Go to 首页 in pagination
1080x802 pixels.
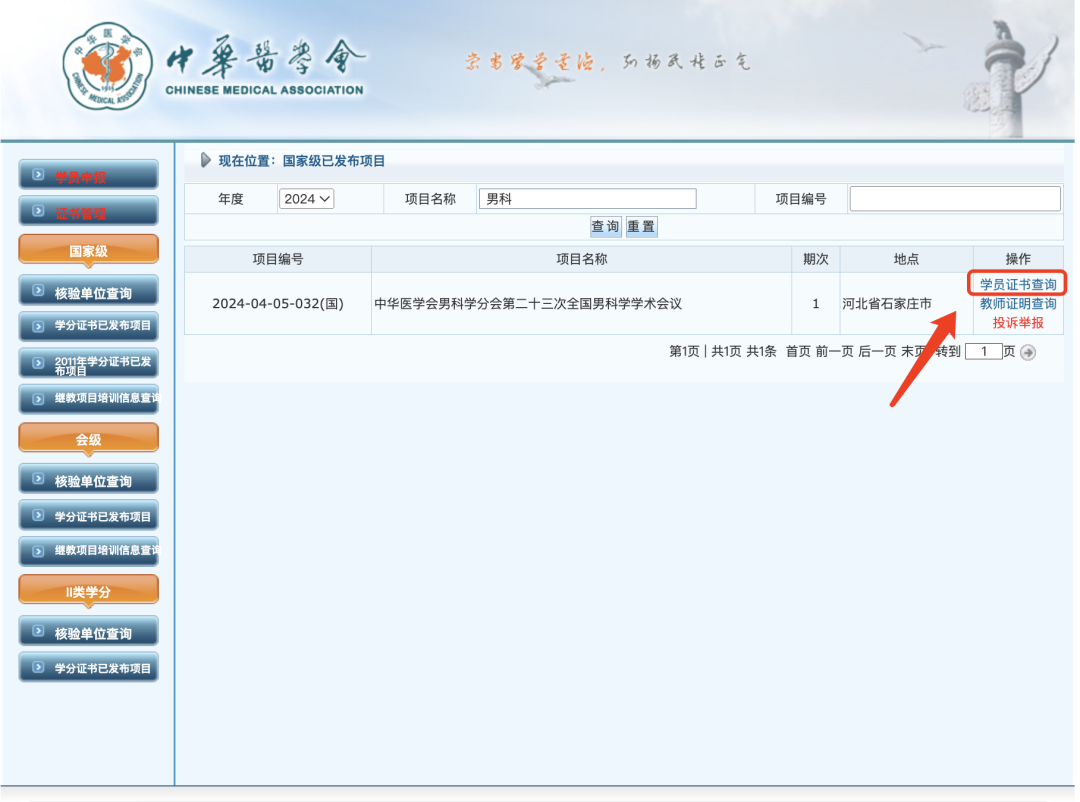click(798, 351)
